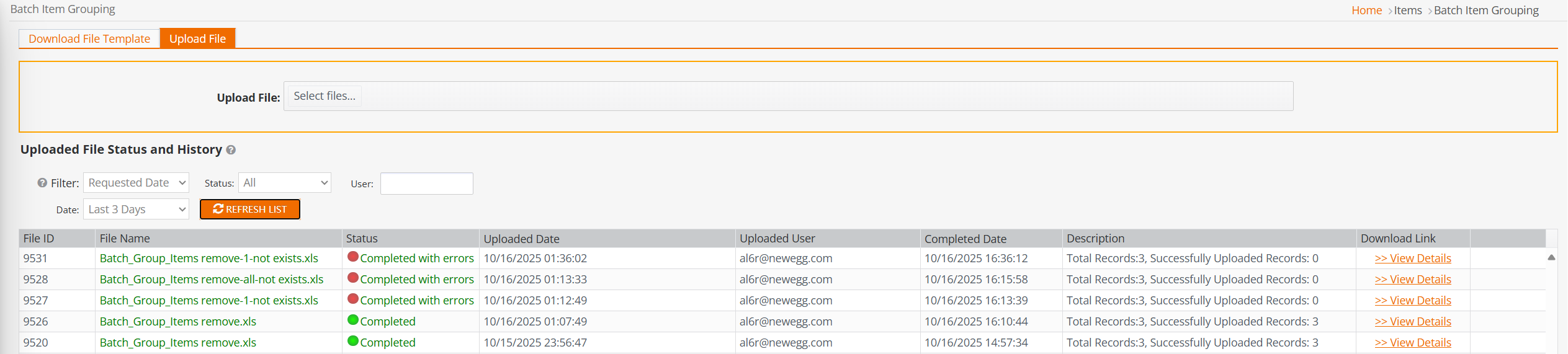The width and height of the screenshot is (1568, 354).
Task: Switch to Download File Template tab
Action: point(89,38)
